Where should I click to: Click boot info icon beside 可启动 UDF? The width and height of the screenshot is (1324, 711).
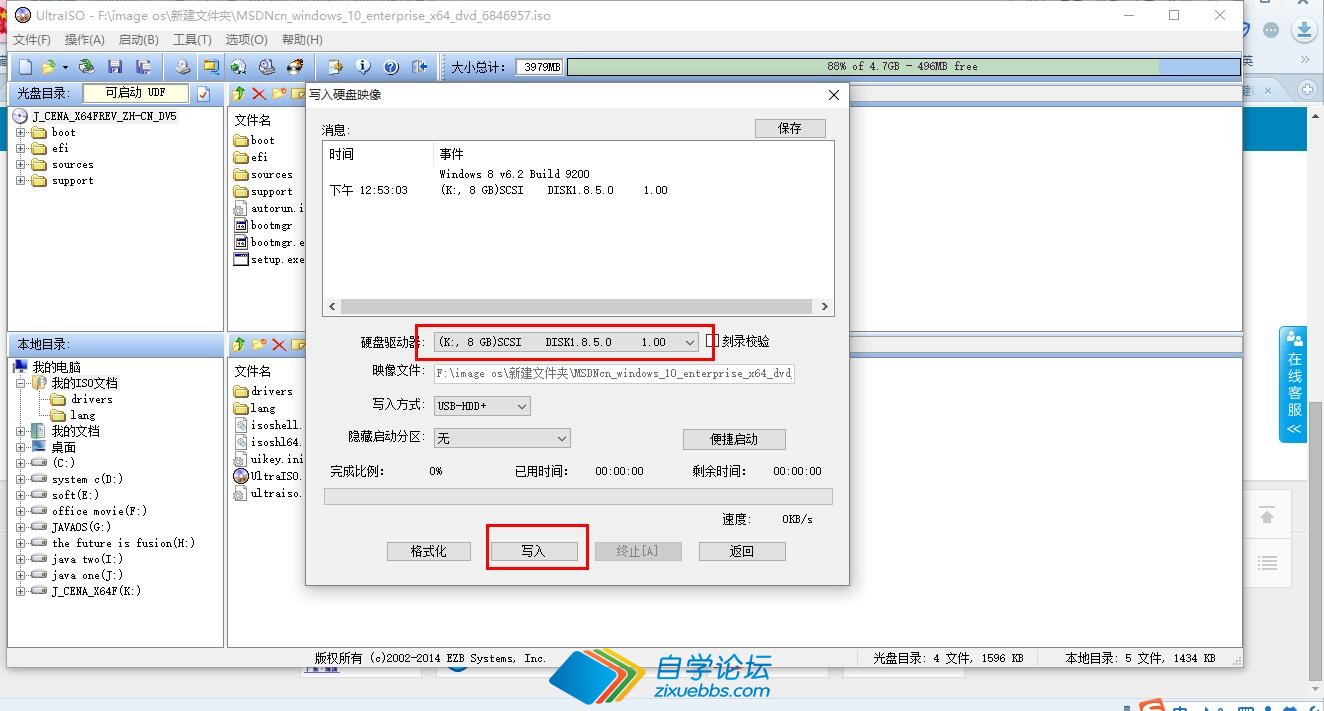204,94
